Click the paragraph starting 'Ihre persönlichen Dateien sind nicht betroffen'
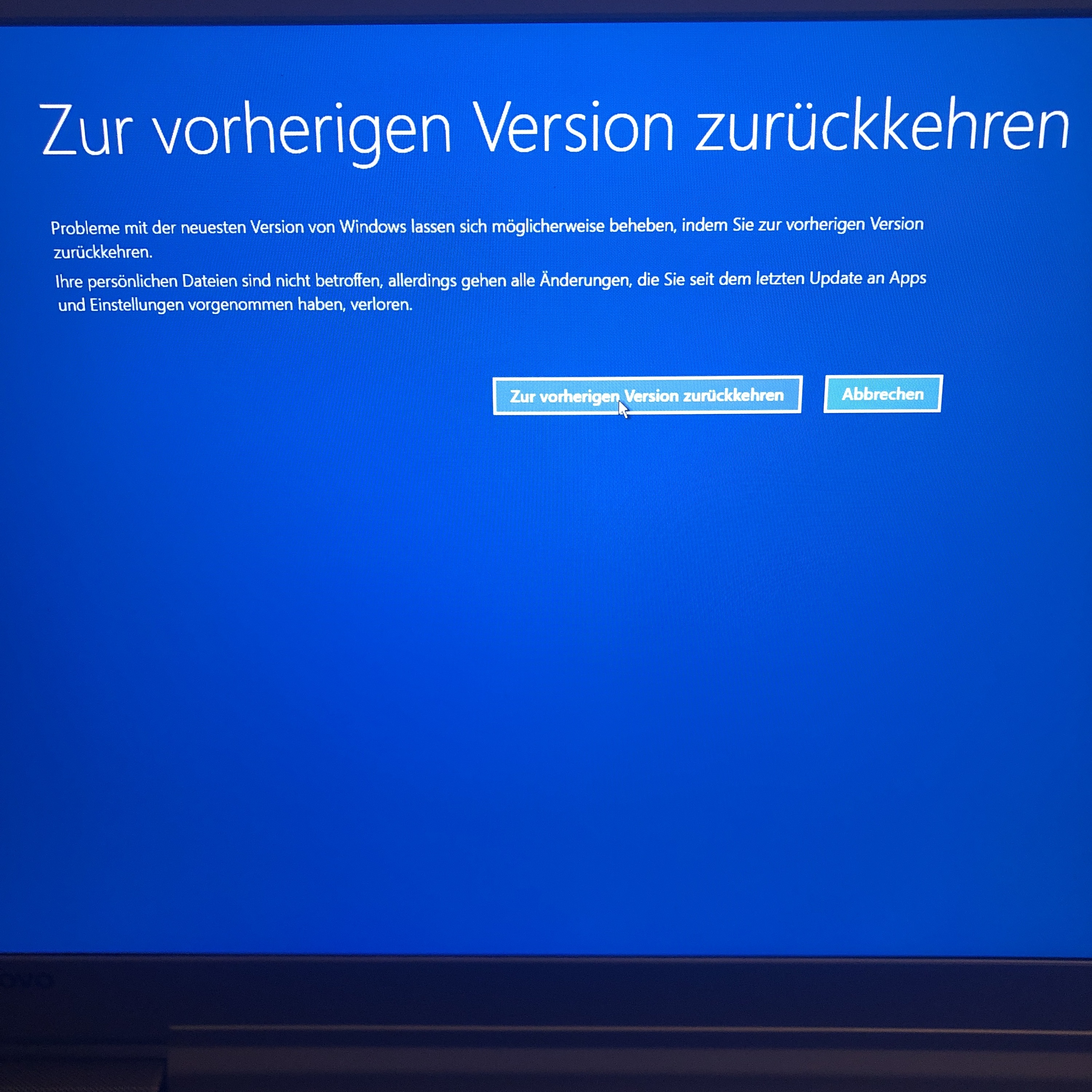This screenshot has height=1092, width=1092. (x=491, y=292)
